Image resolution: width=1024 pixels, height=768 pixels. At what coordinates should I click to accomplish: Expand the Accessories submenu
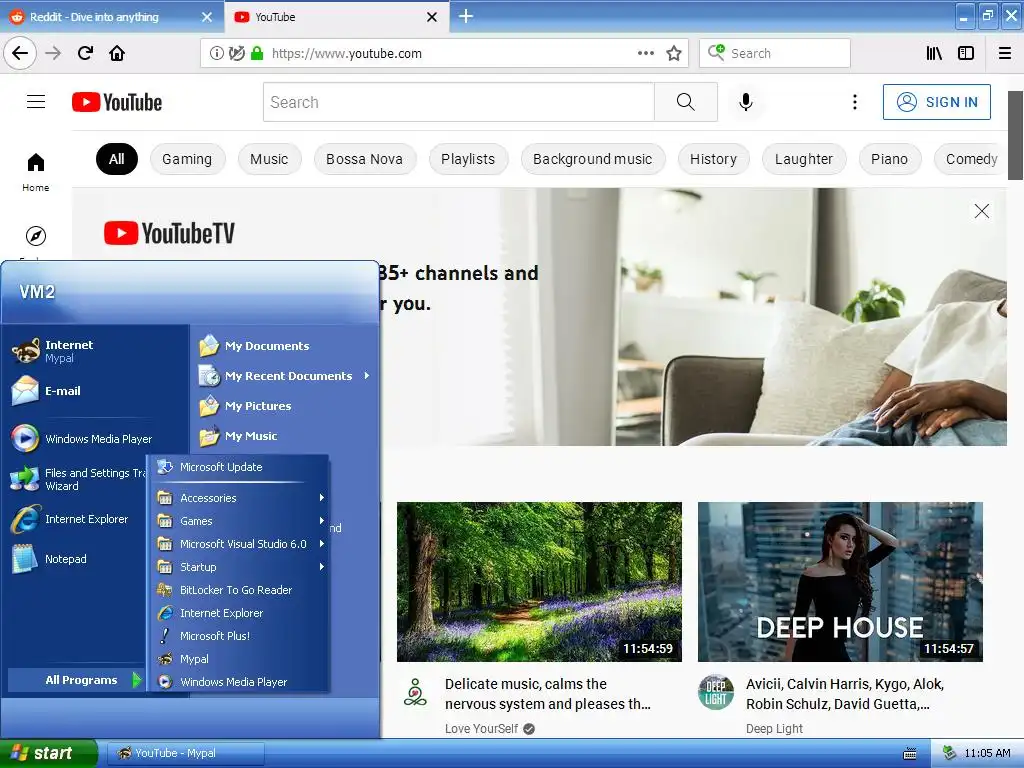[x=240, y=498]
